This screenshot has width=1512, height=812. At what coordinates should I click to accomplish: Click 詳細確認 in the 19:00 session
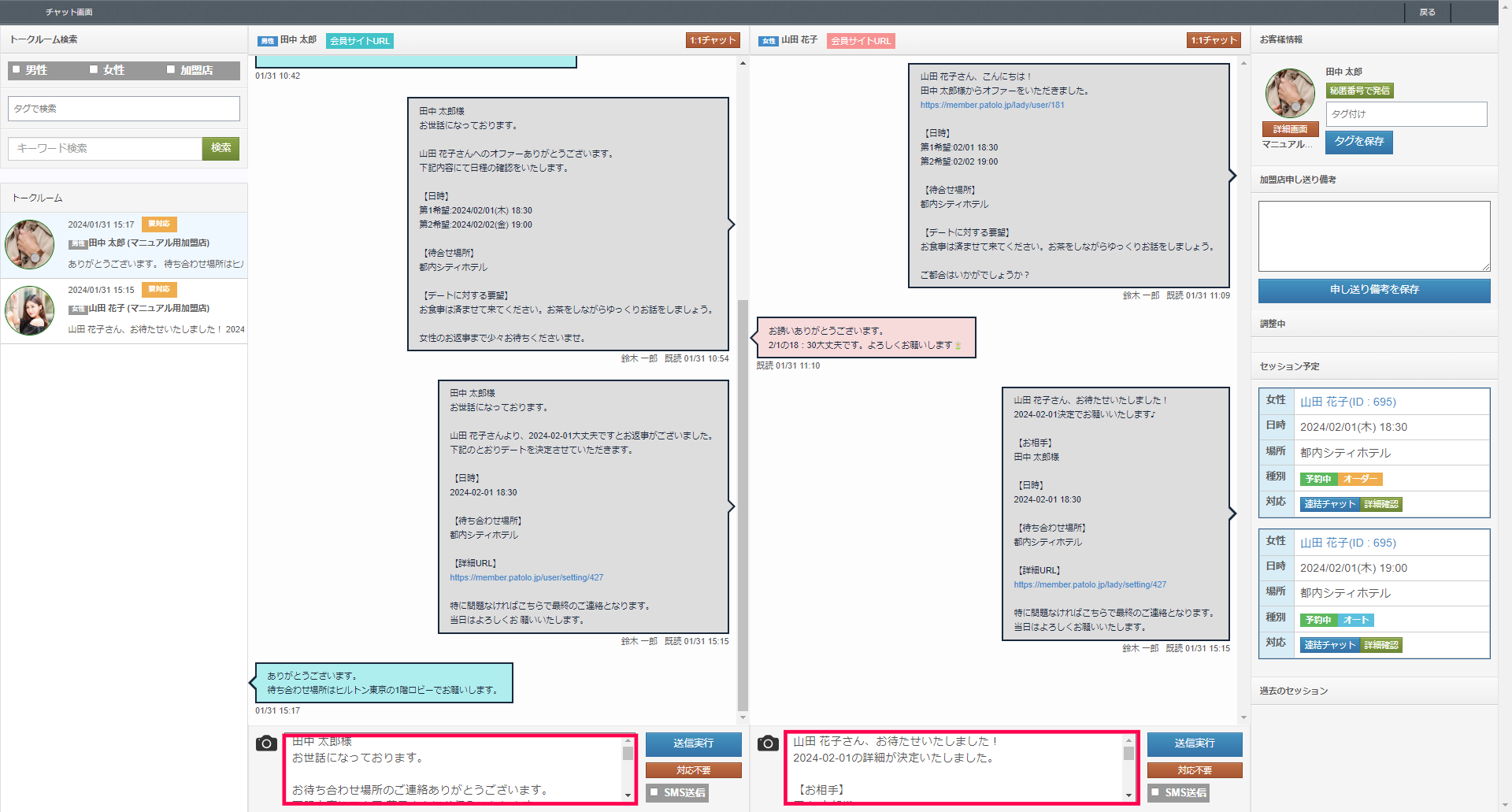click(x=1381, y=645)
